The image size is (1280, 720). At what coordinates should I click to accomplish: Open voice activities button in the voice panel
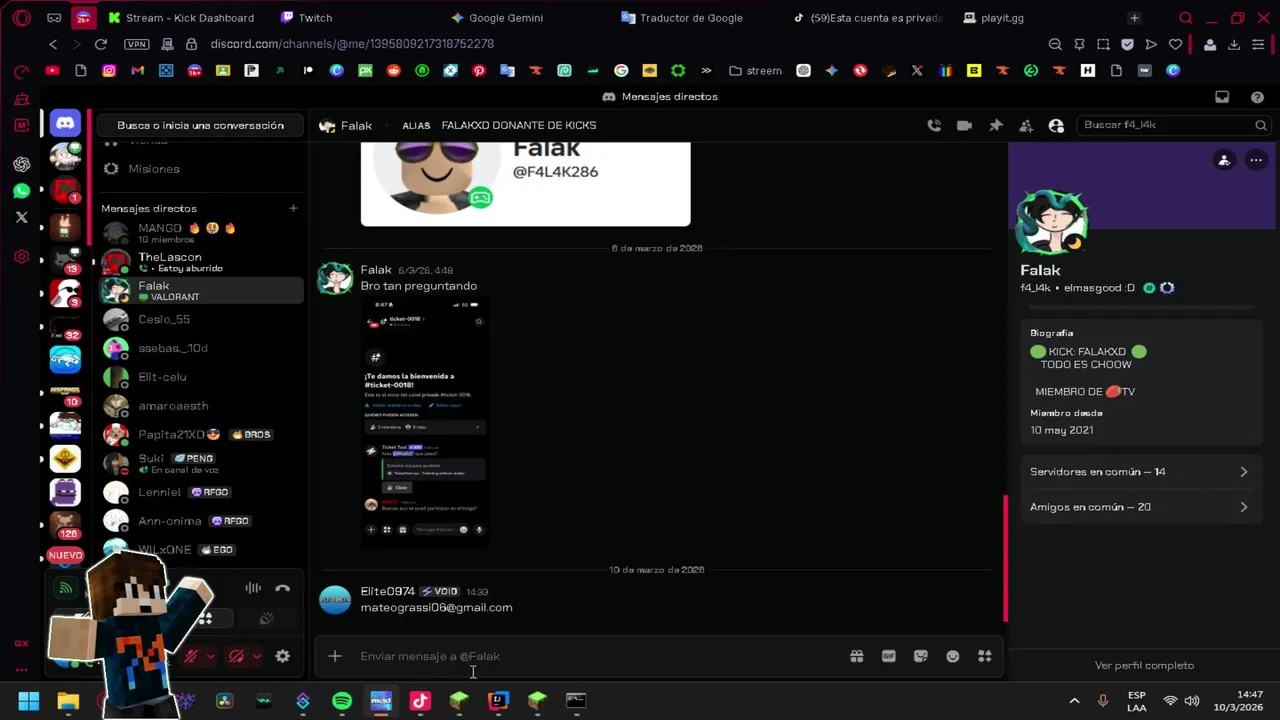(x=205, y=619)
